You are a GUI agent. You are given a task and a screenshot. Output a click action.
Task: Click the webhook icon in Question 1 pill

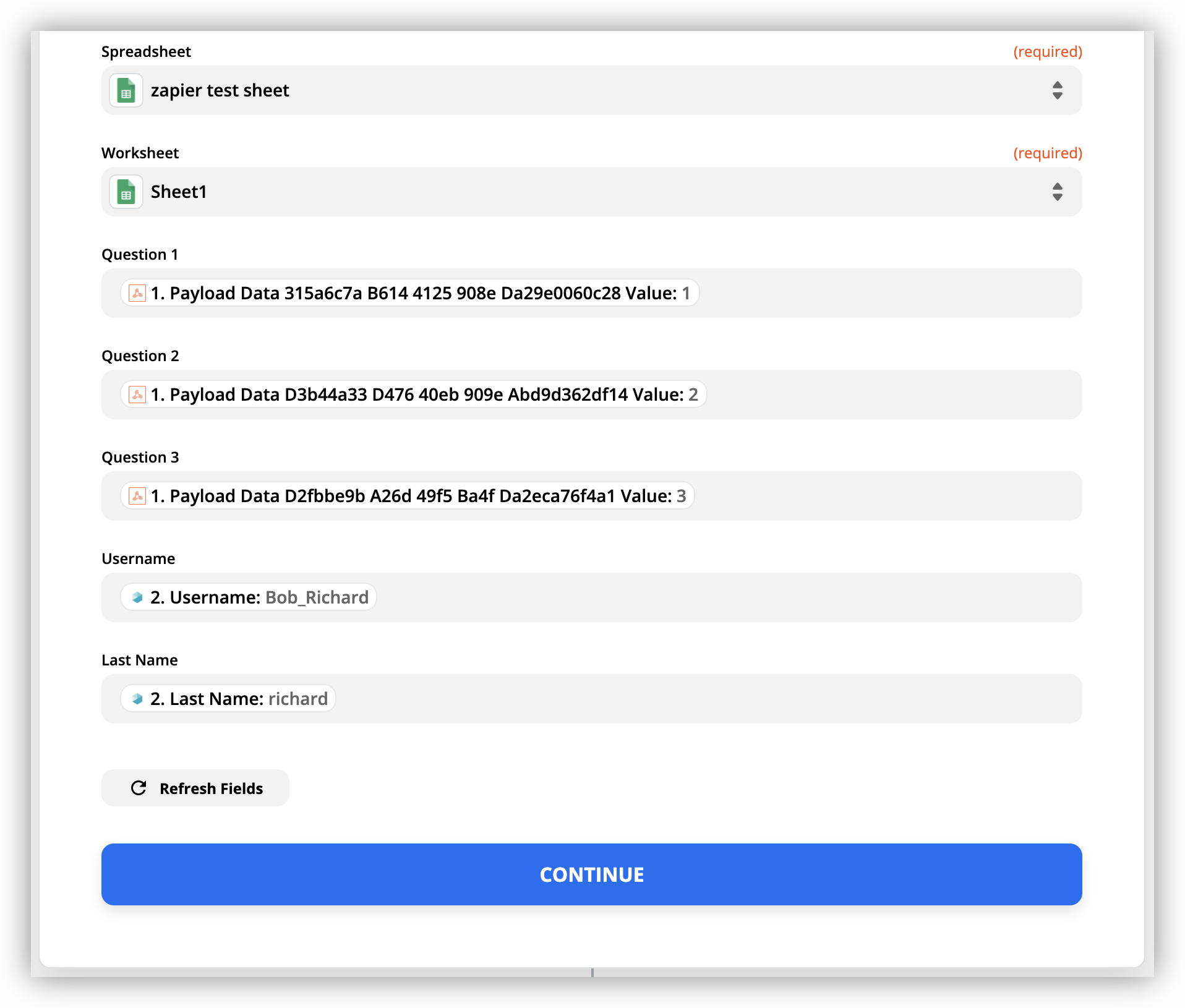click(x=137, y=293)
